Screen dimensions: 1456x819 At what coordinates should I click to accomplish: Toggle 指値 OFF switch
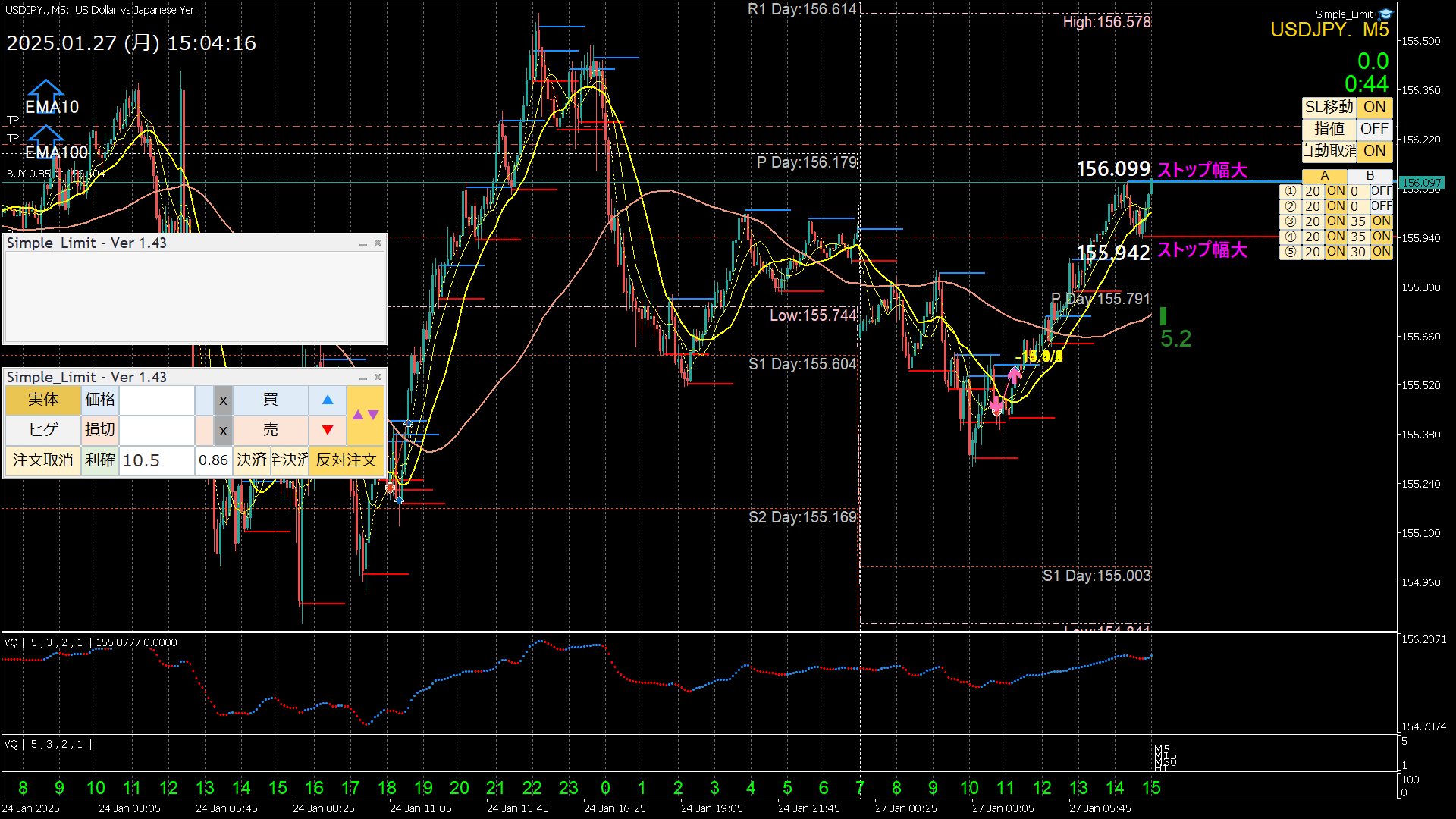tap(1374, 129)
